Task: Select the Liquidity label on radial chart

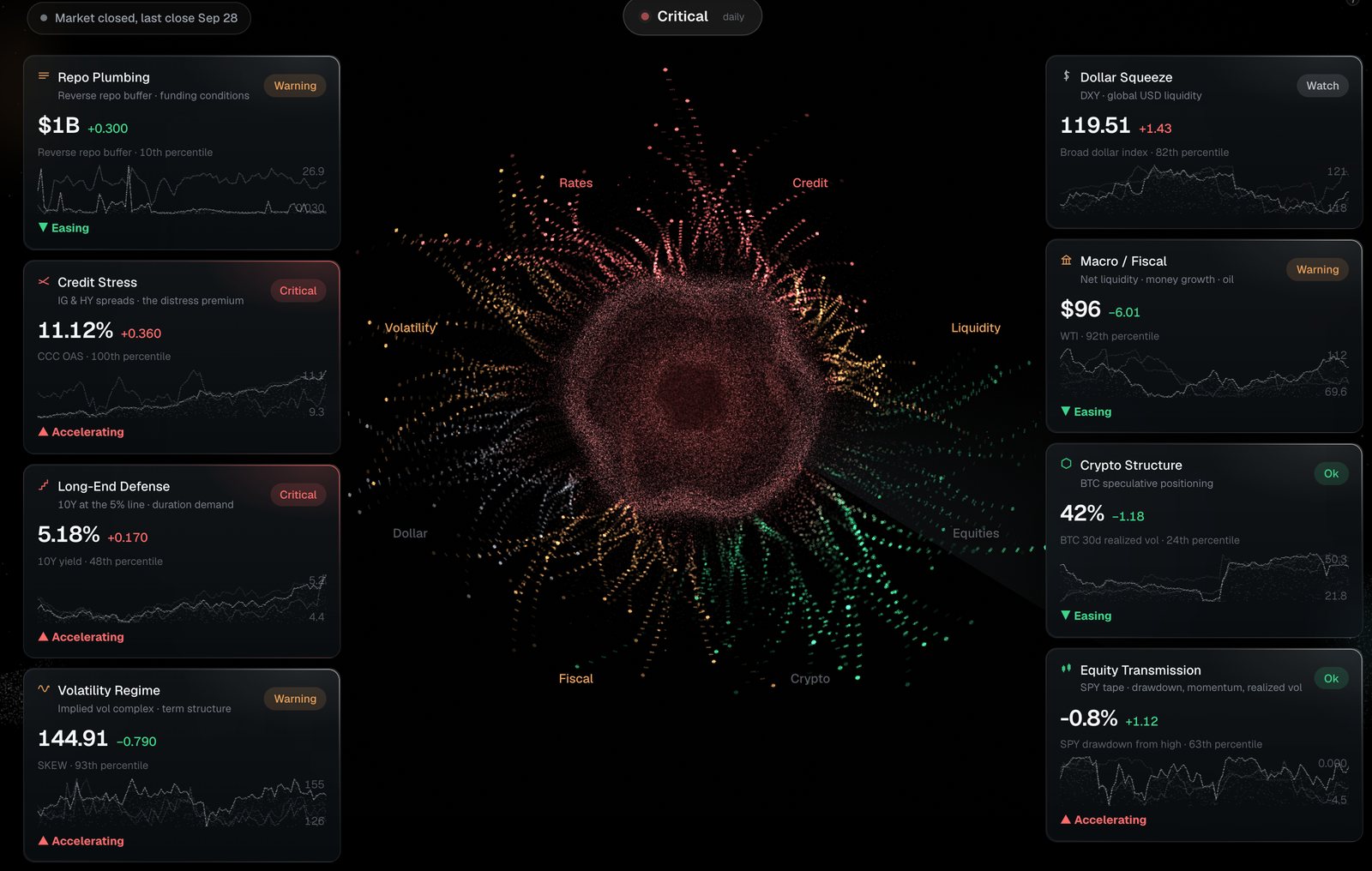Action: pos(976,327)
